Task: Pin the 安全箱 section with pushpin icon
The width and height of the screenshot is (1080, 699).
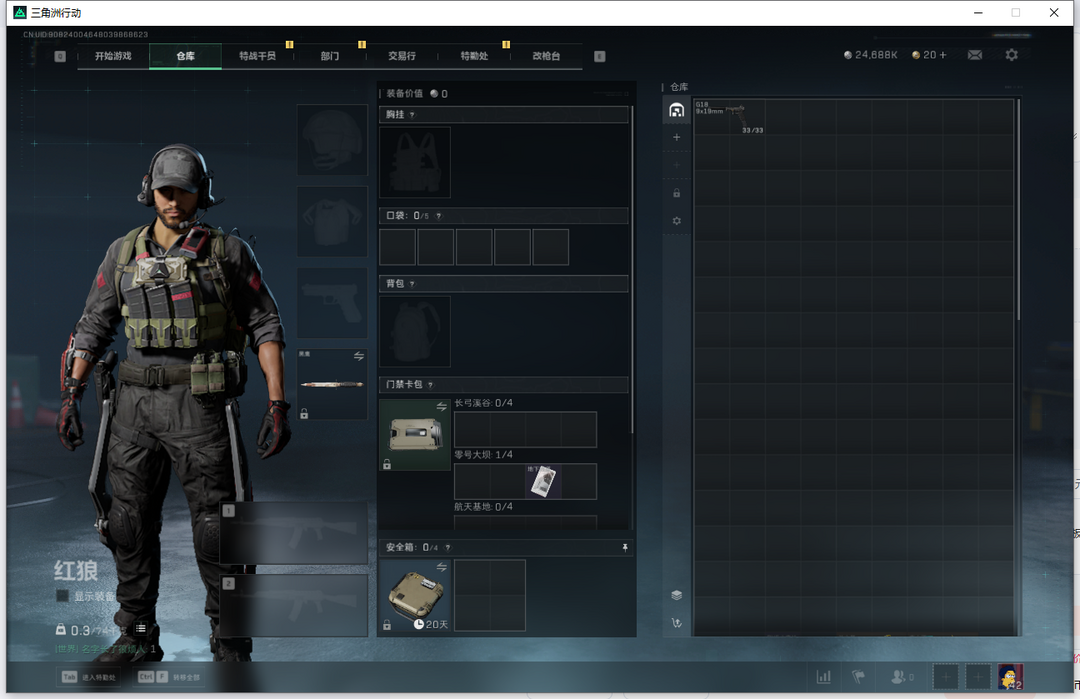Action: (626, 548)
